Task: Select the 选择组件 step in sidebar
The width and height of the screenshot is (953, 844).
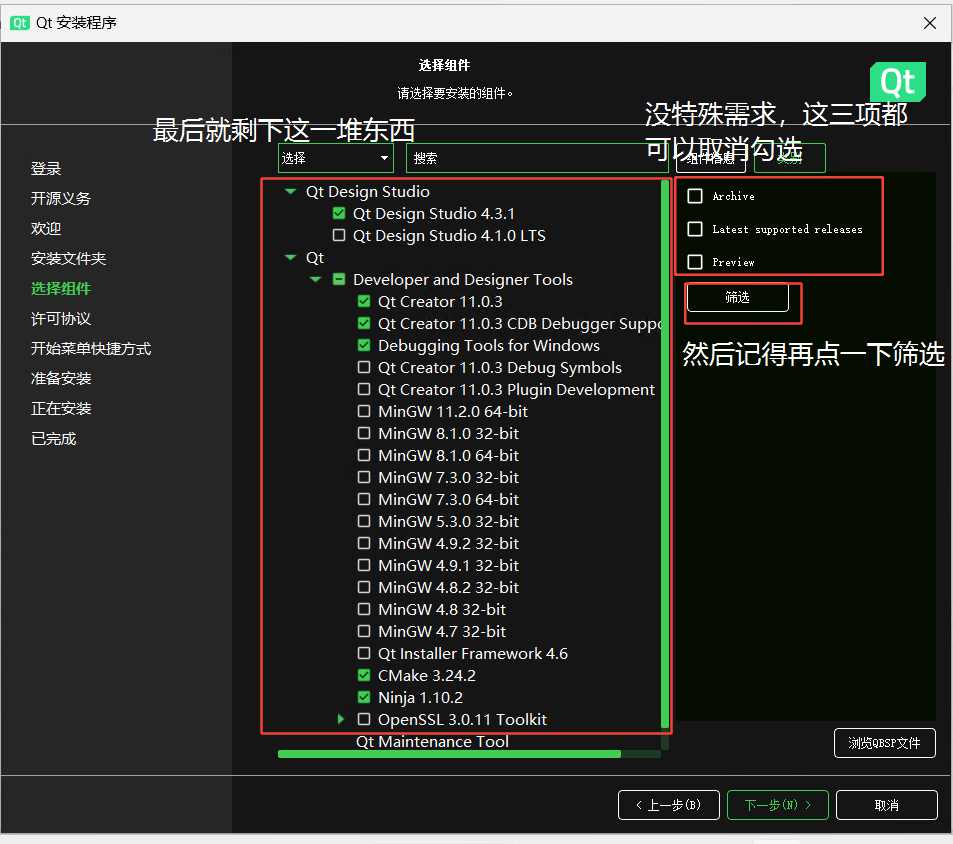Action: (x=61, y=289)
